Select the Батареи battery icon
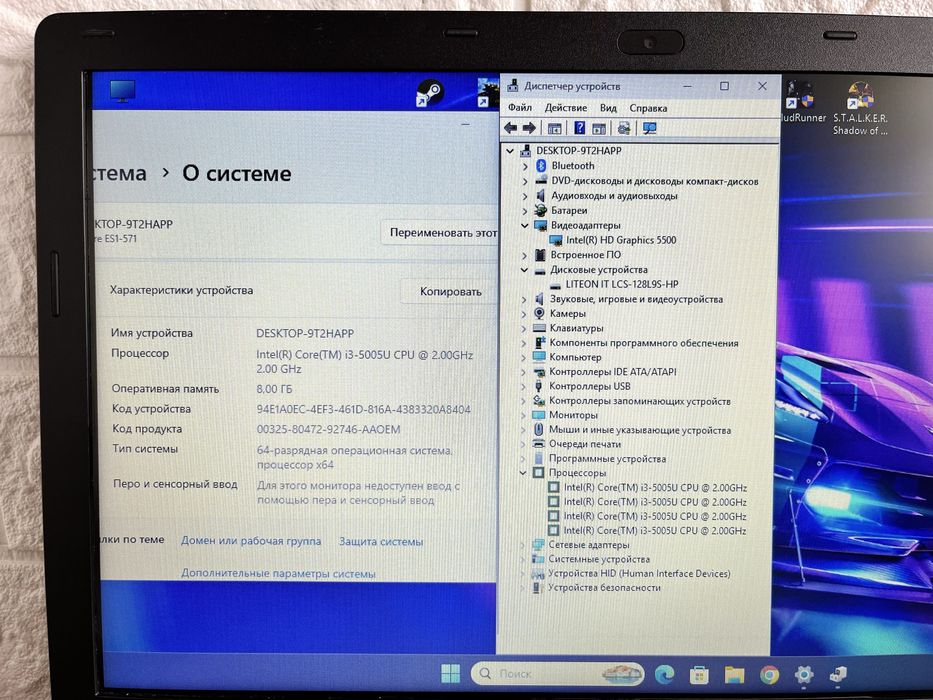 point(540,210)
